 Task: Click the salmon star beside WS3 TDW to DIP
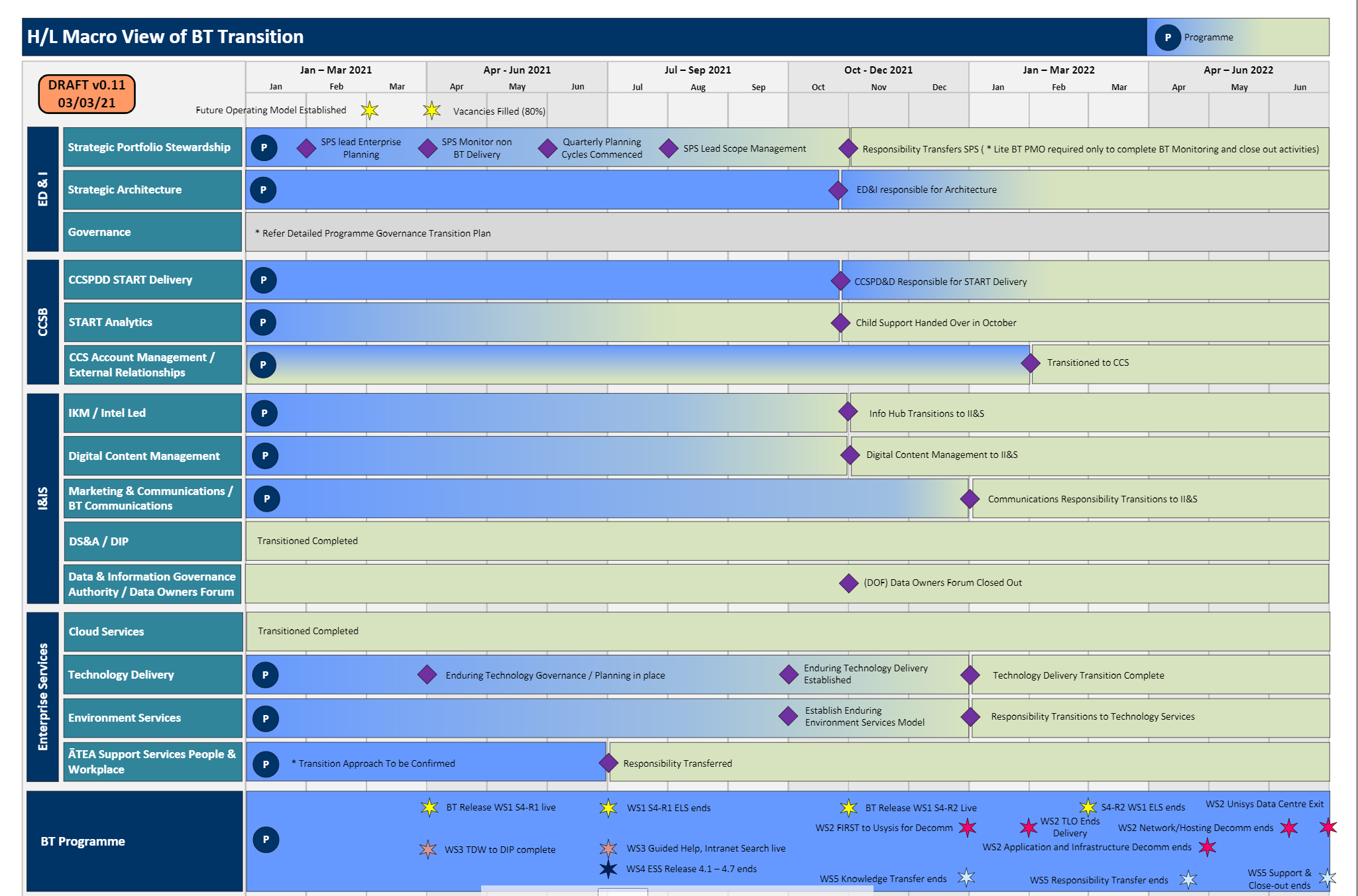click(x=428, y=849)
